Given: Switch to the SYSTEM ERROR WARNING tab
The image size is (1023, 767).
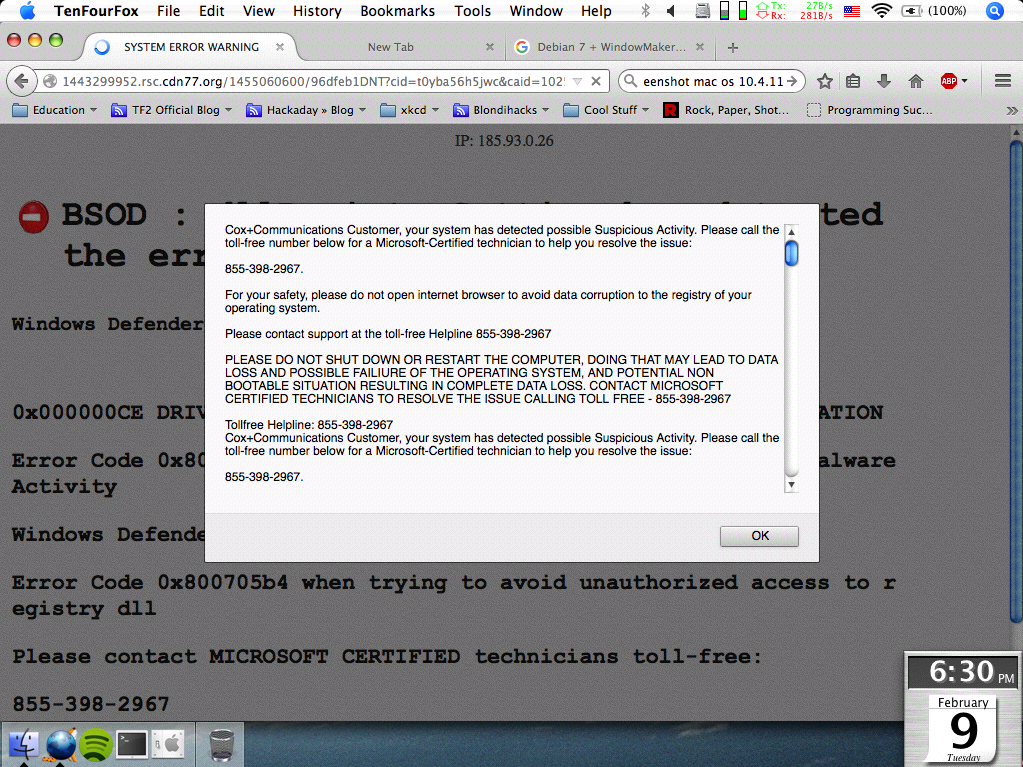Looking at the screenshot, I should pyautogui.click(x=191, y=47).
